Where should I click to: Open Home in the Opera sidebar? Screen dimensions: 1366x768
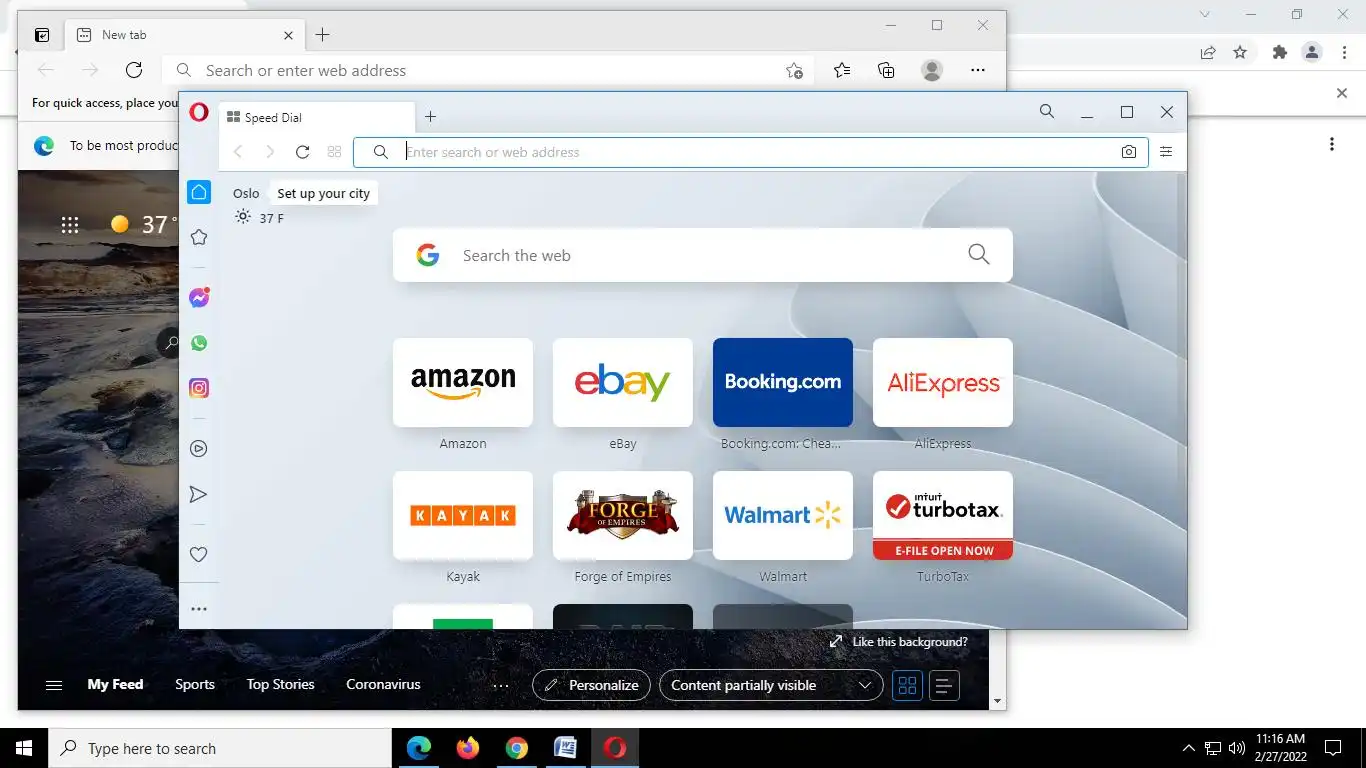(199, 192)
